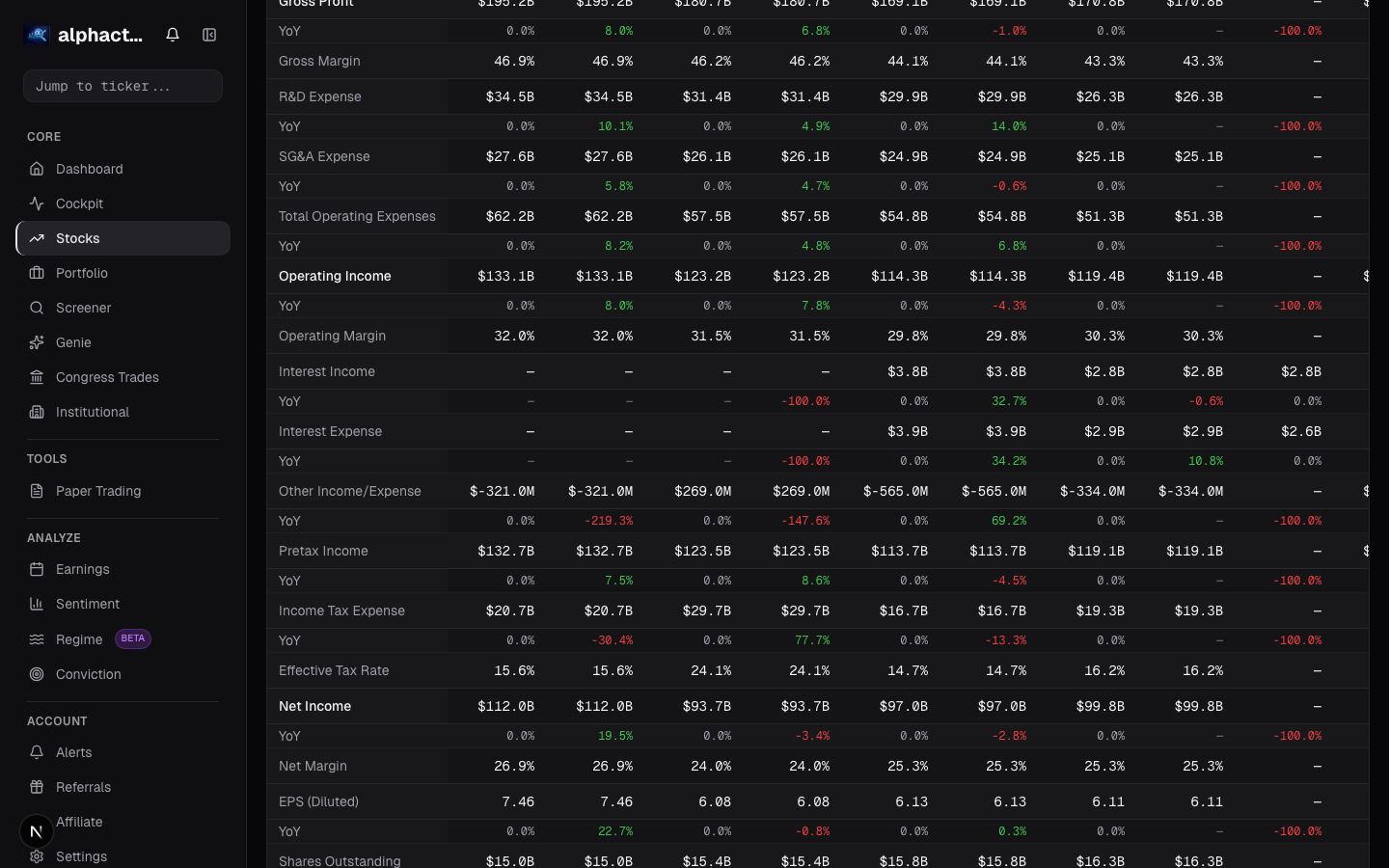View Sentiment analysis
Viewport: 1389px width, 868px height.
pyautogui.click(x=88, y=604)
